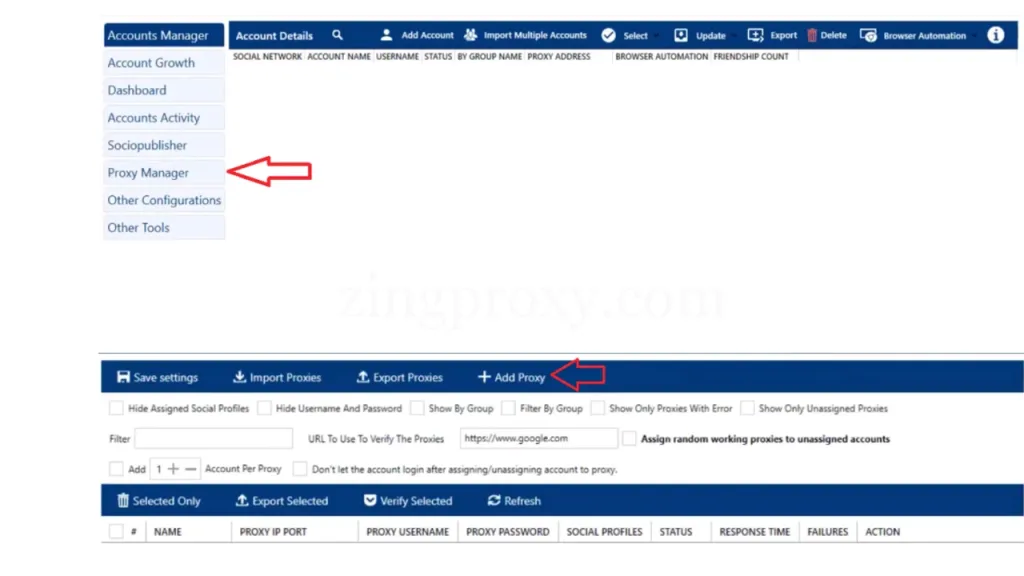Click the red Delete trash icon
1024x576 pixels.
(812, 35)
